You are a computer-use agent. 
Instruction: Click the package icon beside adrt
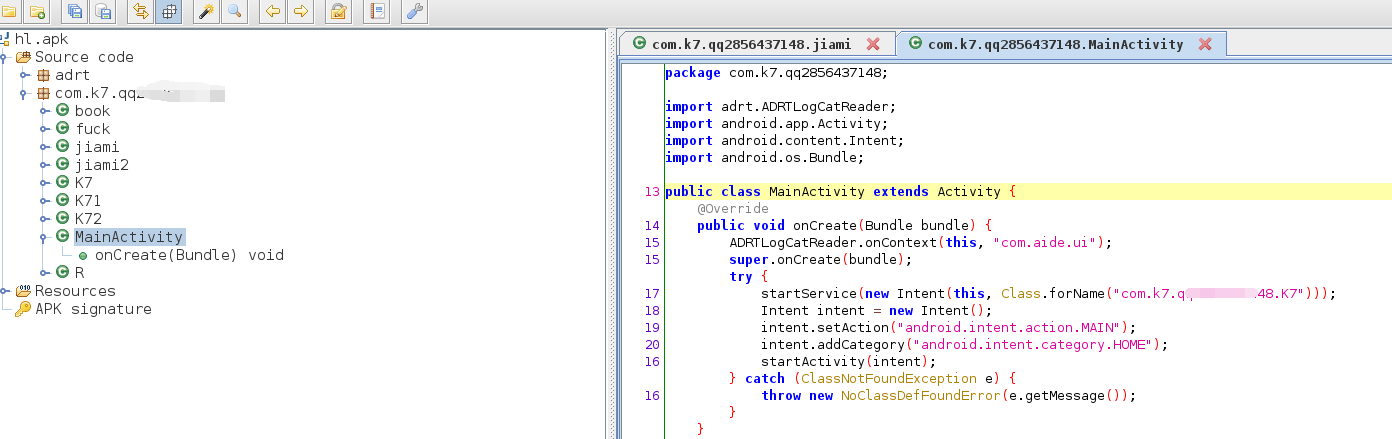[43, 75]
